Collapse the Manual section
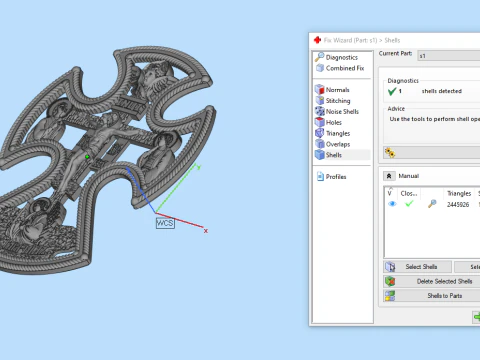Image resolution: width=480 pixels, height=360 pixels. [389, 176]
